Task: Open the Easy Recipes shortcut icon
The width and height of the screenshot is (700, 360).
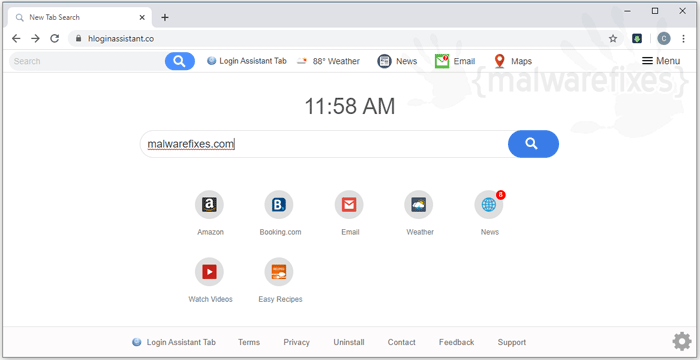Action: point(279,272)
